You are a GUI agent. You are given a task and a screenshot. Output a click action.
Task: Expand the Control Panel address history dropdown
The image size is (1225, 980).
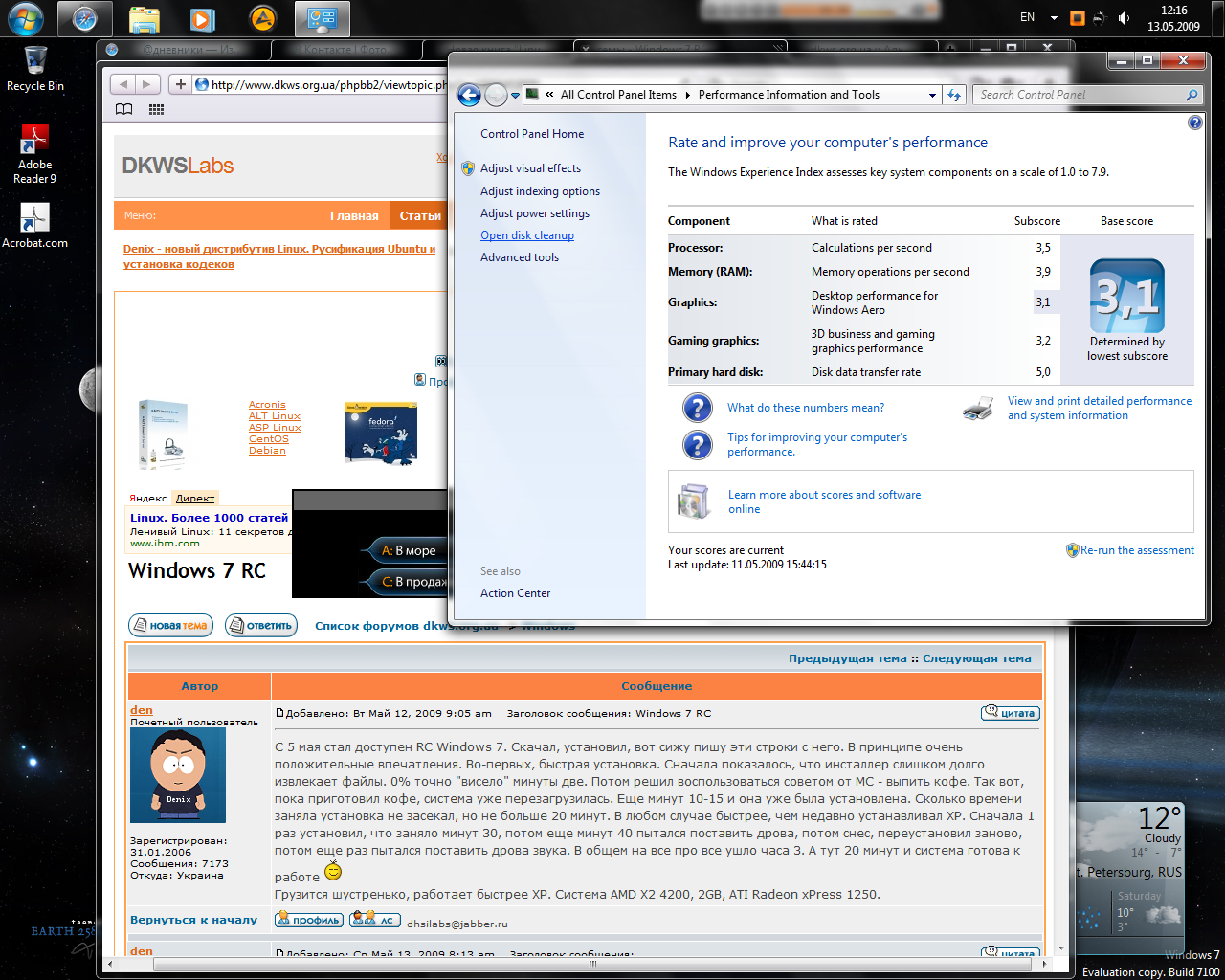tap(932, 95)
